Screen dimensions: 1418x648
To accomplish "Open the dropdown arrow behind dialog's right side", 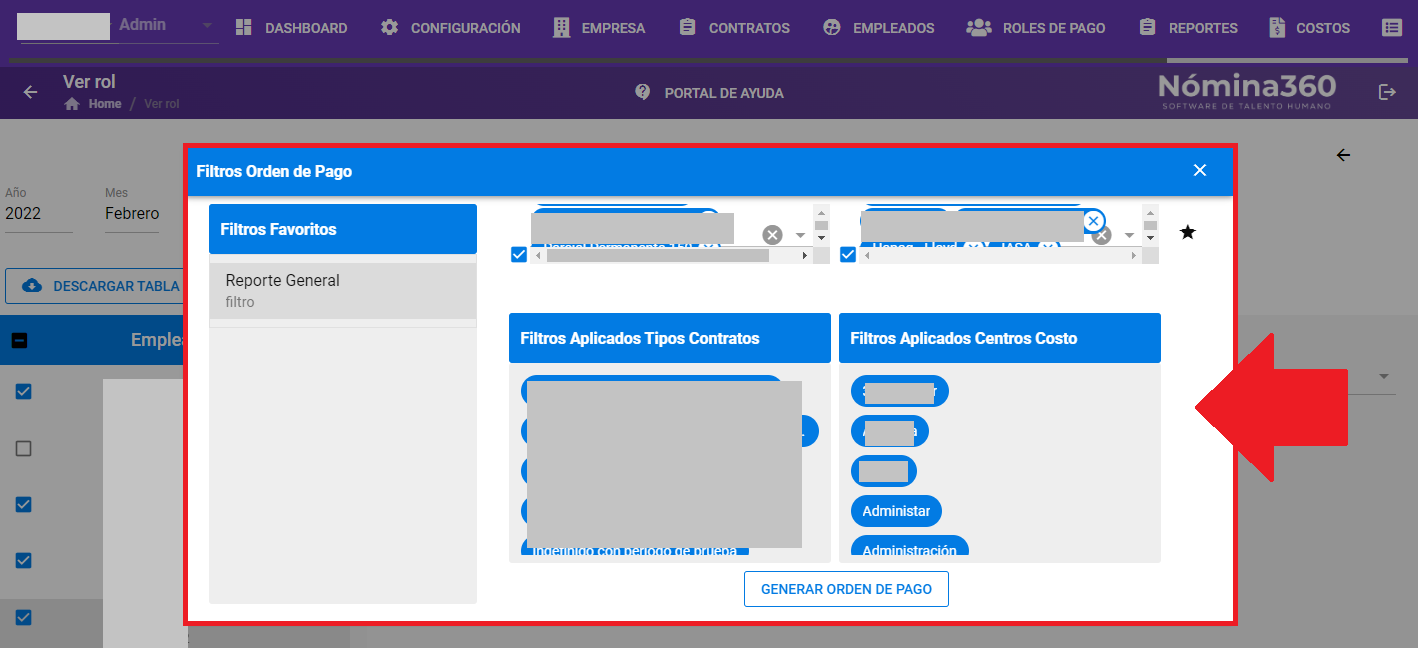I will [1385, 377].
